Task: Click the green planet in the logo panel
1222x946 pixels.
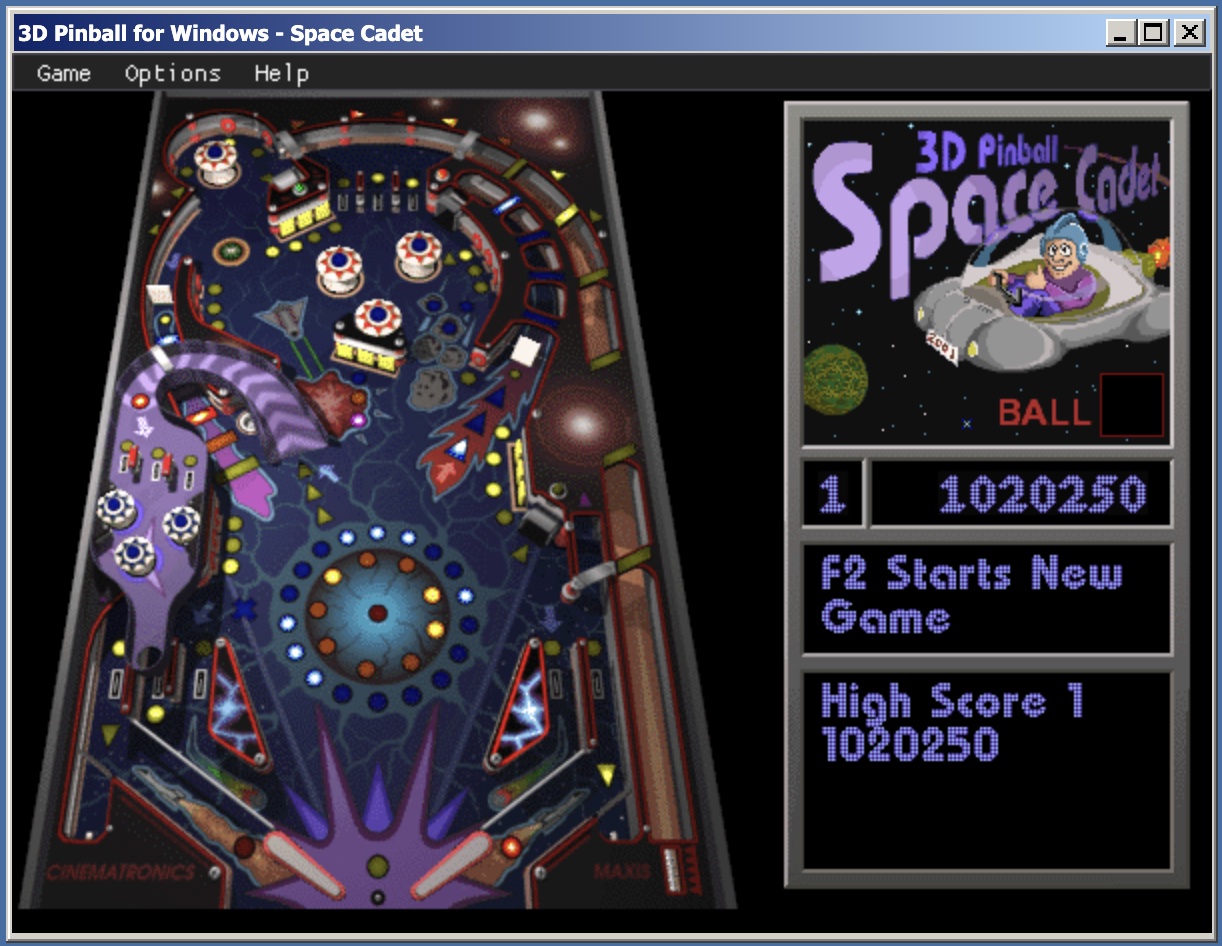Action: pos(835,381)
